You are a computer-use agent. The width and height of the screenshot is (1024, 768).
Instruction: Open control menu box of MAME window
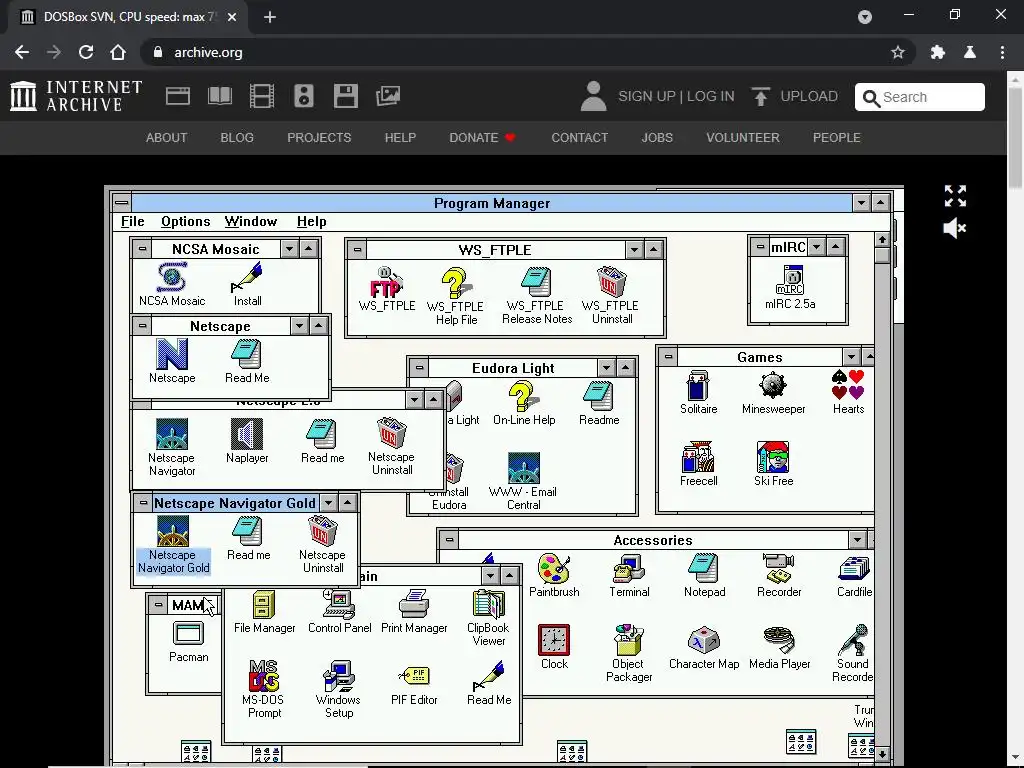pyautogui.click(x=158, y=605)
